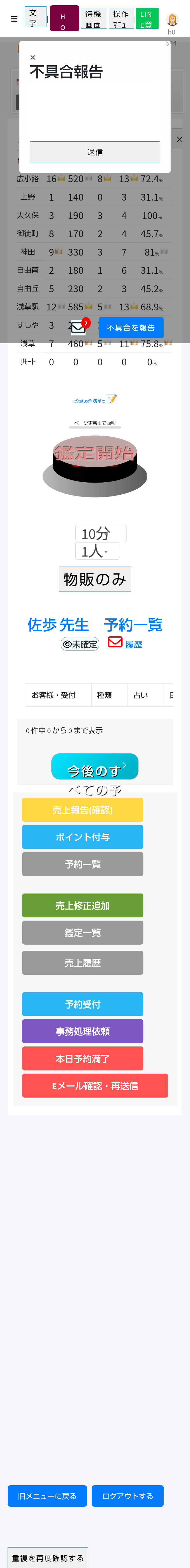Image resolution: width=190 pixels, height=1568 pixels.
Task: Click the 送信 submit button
Action: 95,152
